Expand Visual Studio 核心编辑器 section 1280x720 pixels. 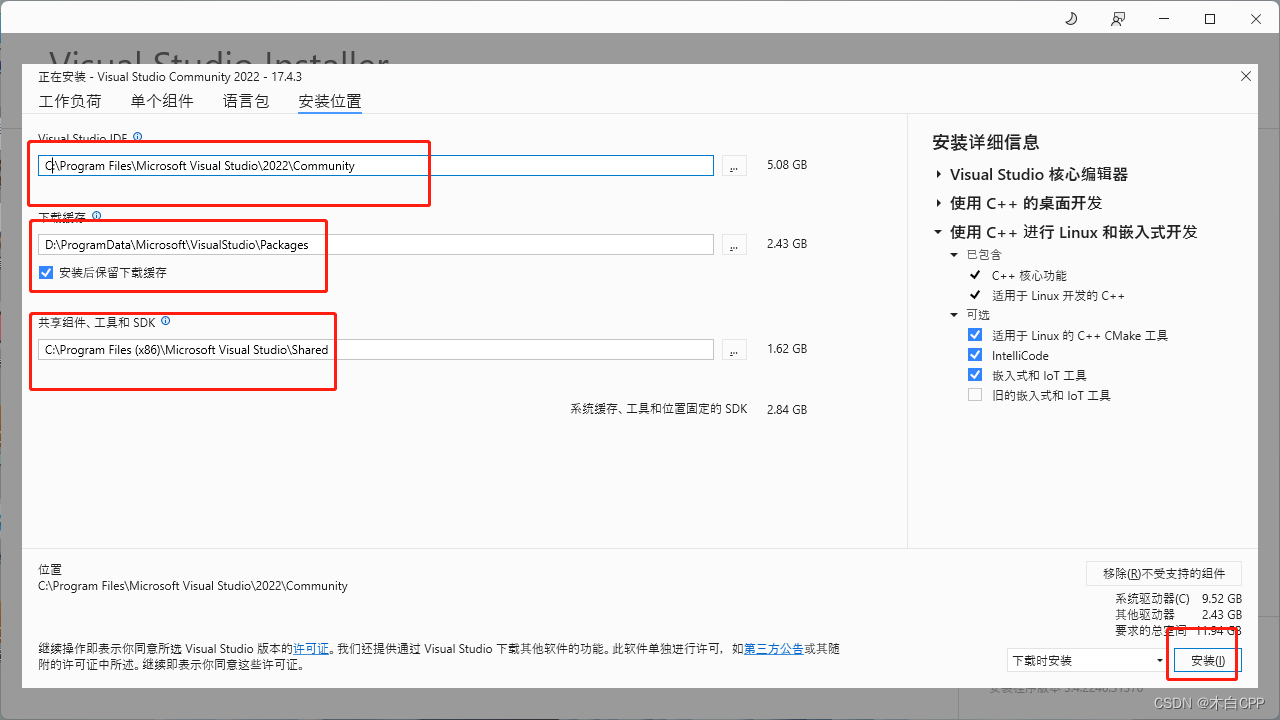(x=939, y=174)
